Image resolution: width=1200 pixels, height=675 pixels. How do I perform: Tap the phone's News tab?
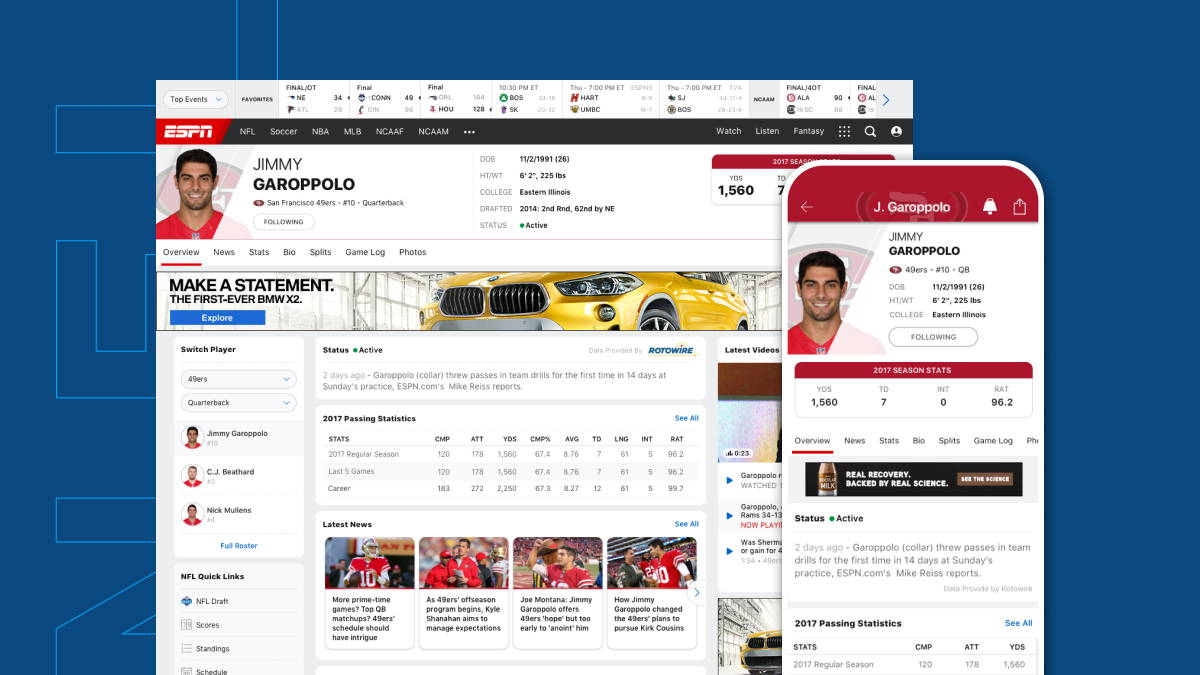(x=854, y=441)
